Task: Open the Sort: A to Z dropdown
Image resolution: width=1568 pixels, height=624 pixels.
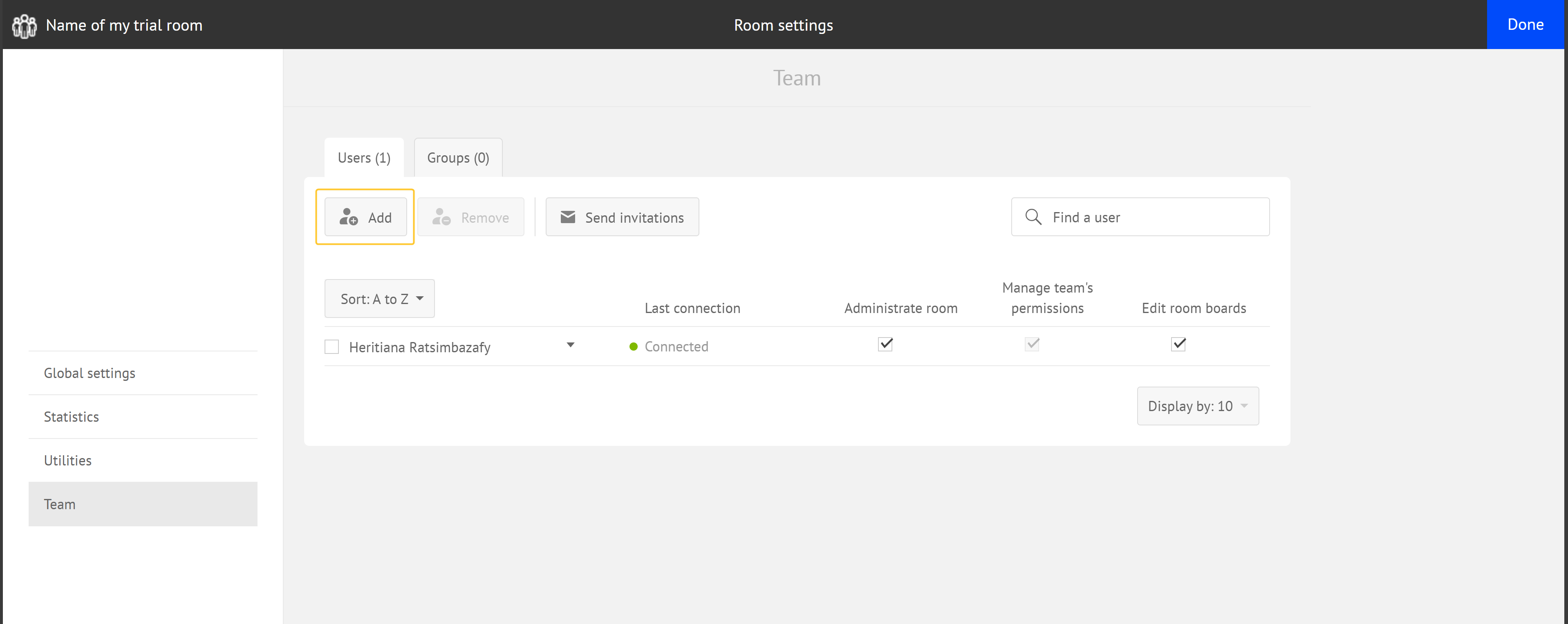Action: (x=380, y=298)
